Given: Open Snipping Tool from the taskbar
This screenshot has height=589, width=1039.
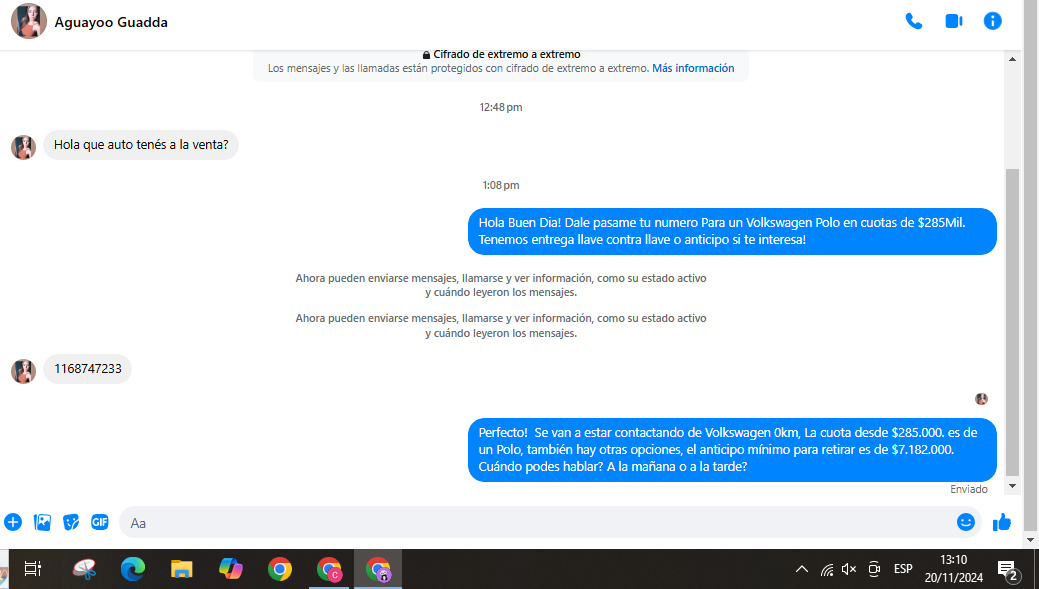Looking at the screenshot, I should [85, 569].
